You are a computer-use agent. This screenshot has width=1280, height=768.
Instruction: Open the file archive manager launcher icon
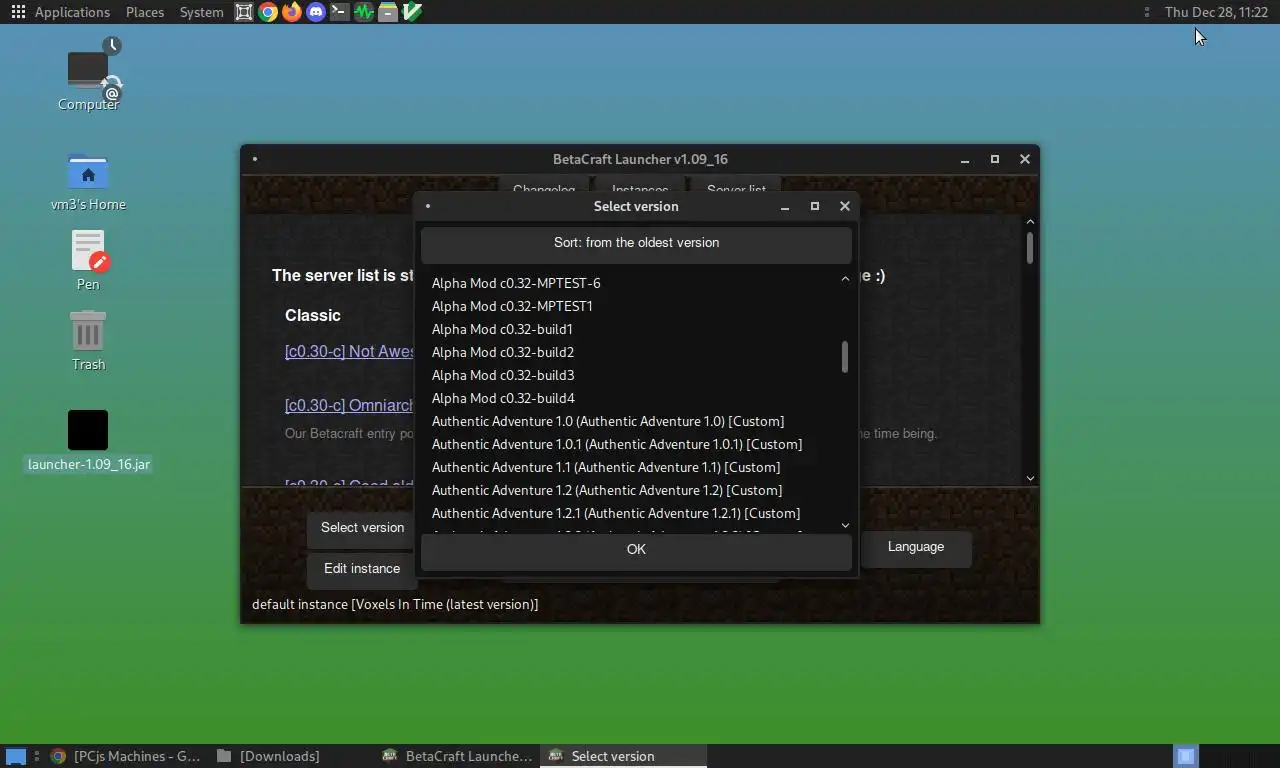tap(387, 12)
